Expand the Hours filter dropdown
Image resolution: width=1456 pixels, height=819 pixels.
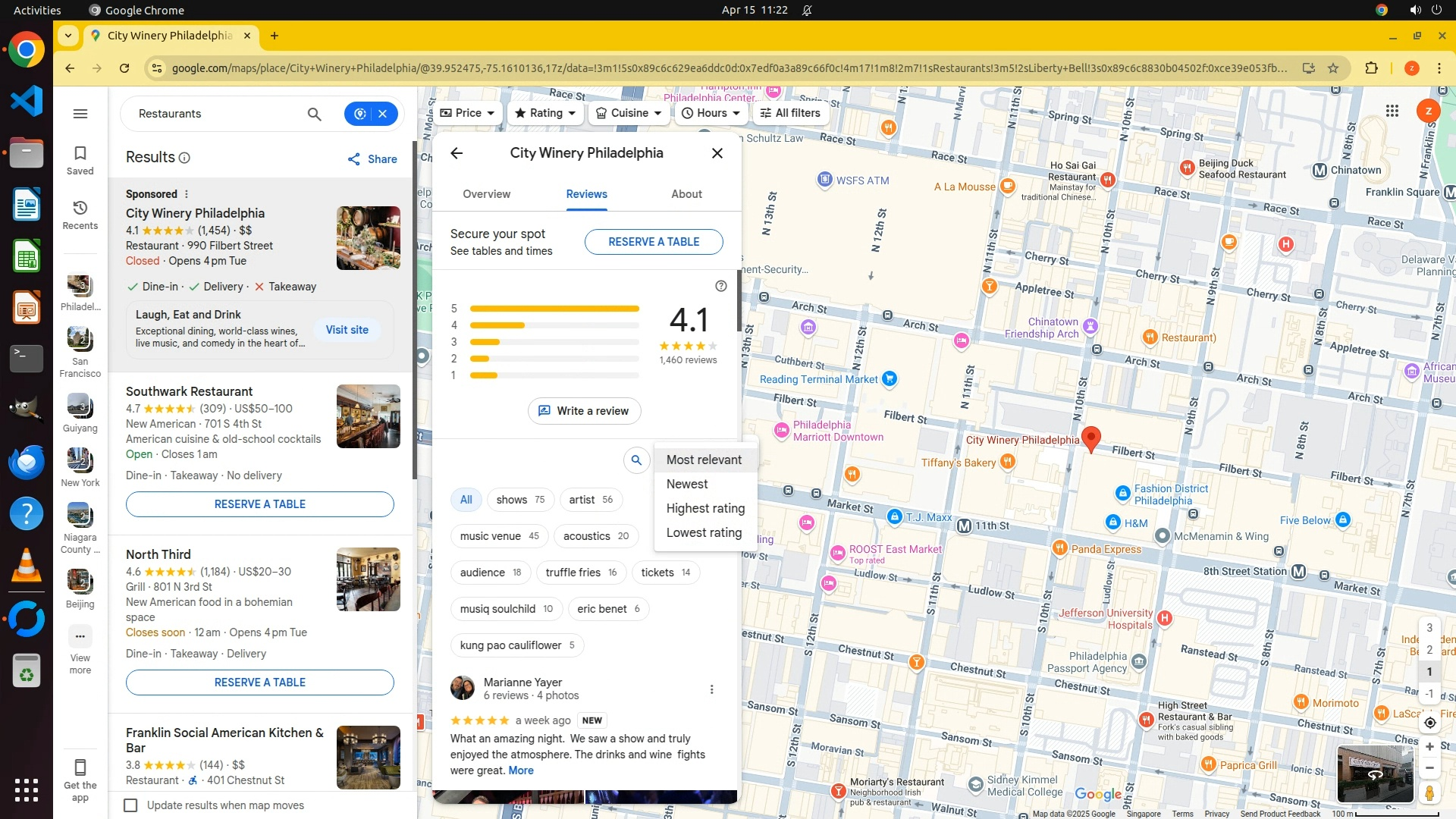click(x=711, y=113)
